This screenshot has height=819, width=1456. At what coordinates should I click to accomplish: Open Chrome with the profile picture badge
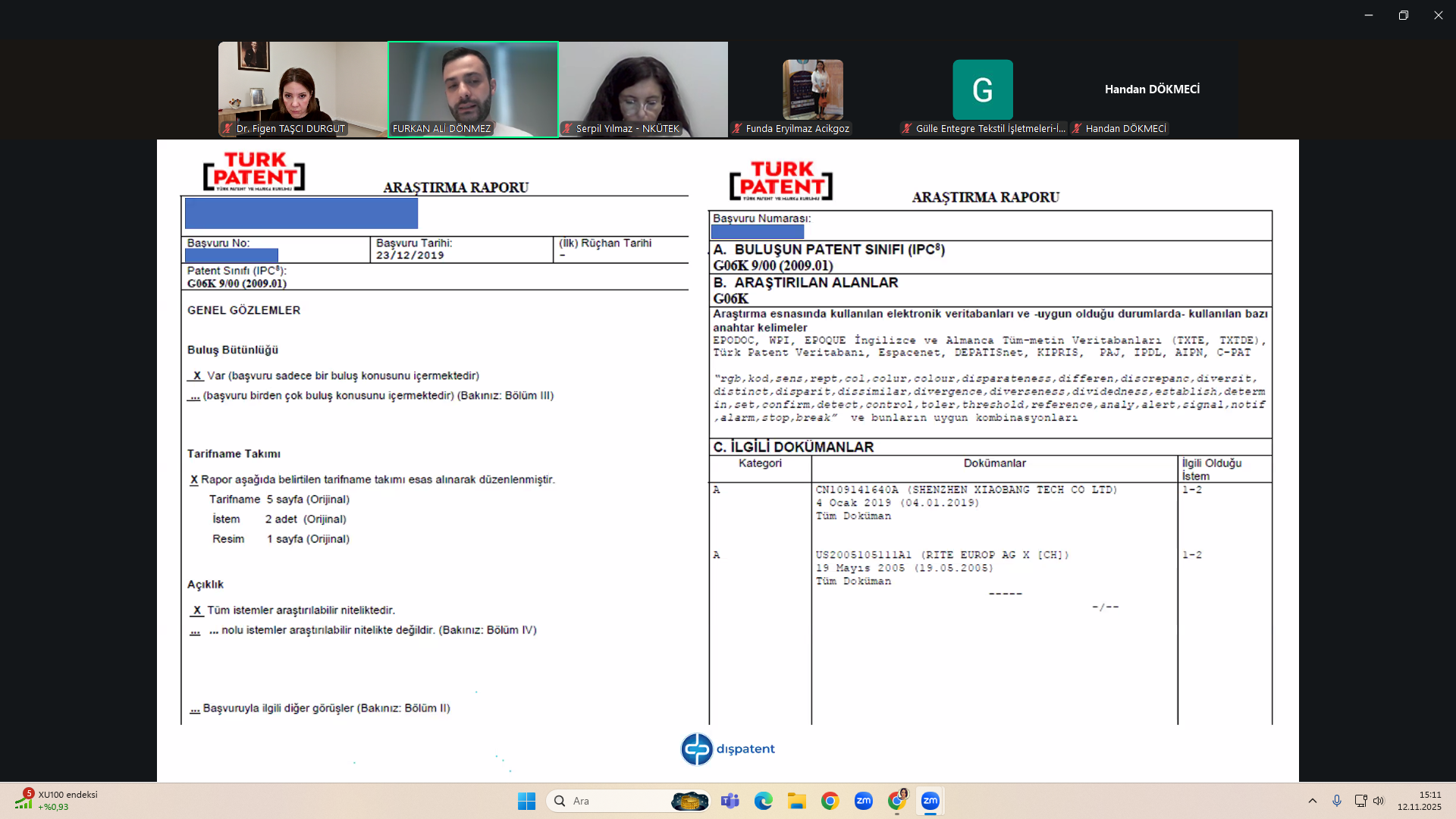(897, 801)
